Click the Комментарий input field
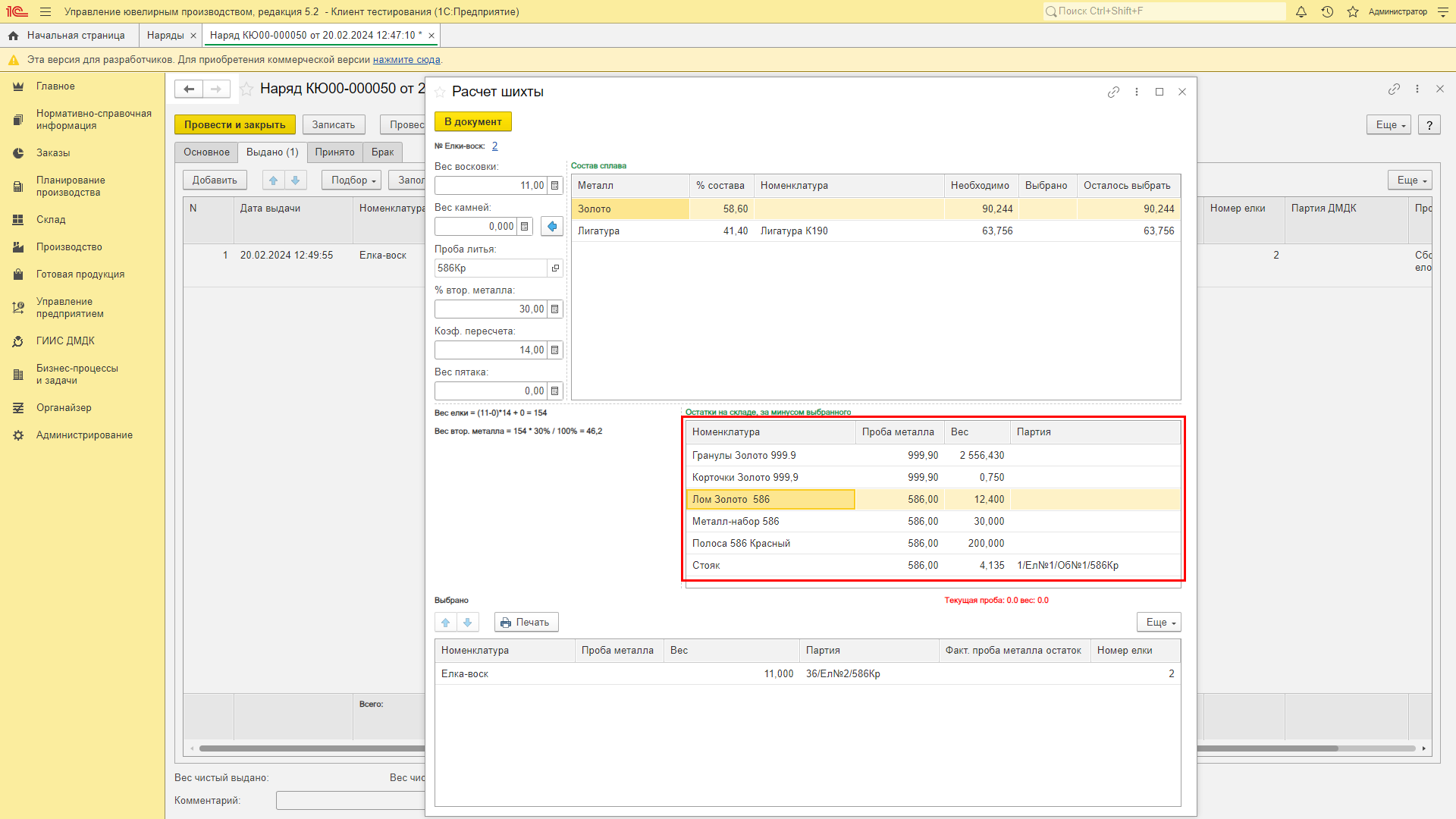The height and width of the screenshot is (819, 1456). click(x=350, y=801)
